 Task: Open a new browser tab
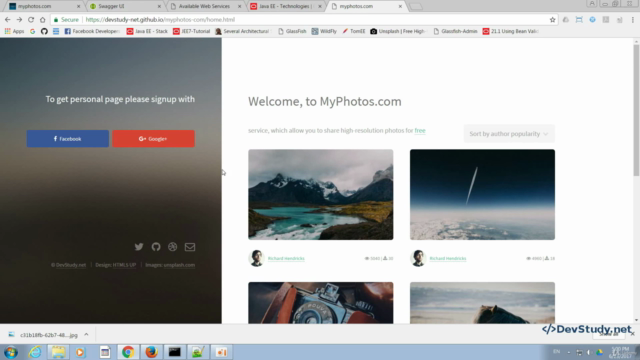pyautogui.click(x=416, y=6)
